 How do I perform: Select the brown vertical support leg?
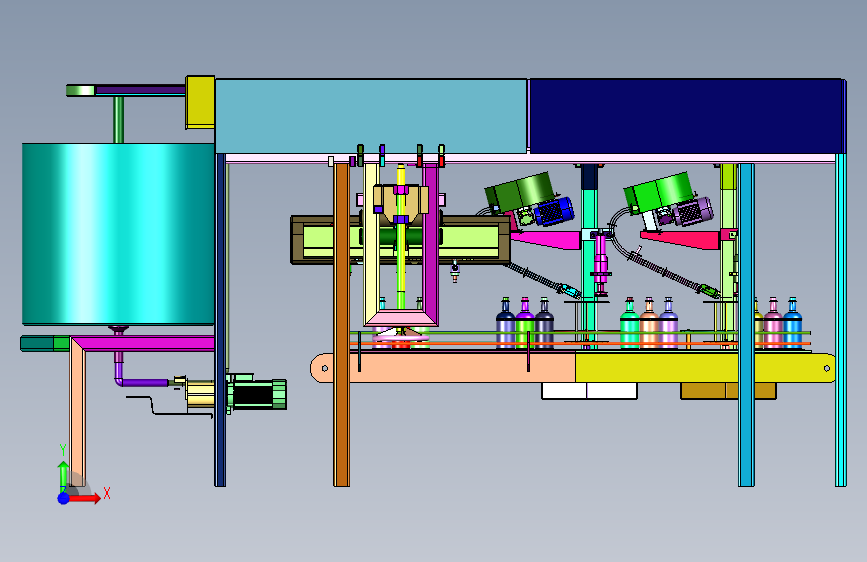click(x=342, y=325)
